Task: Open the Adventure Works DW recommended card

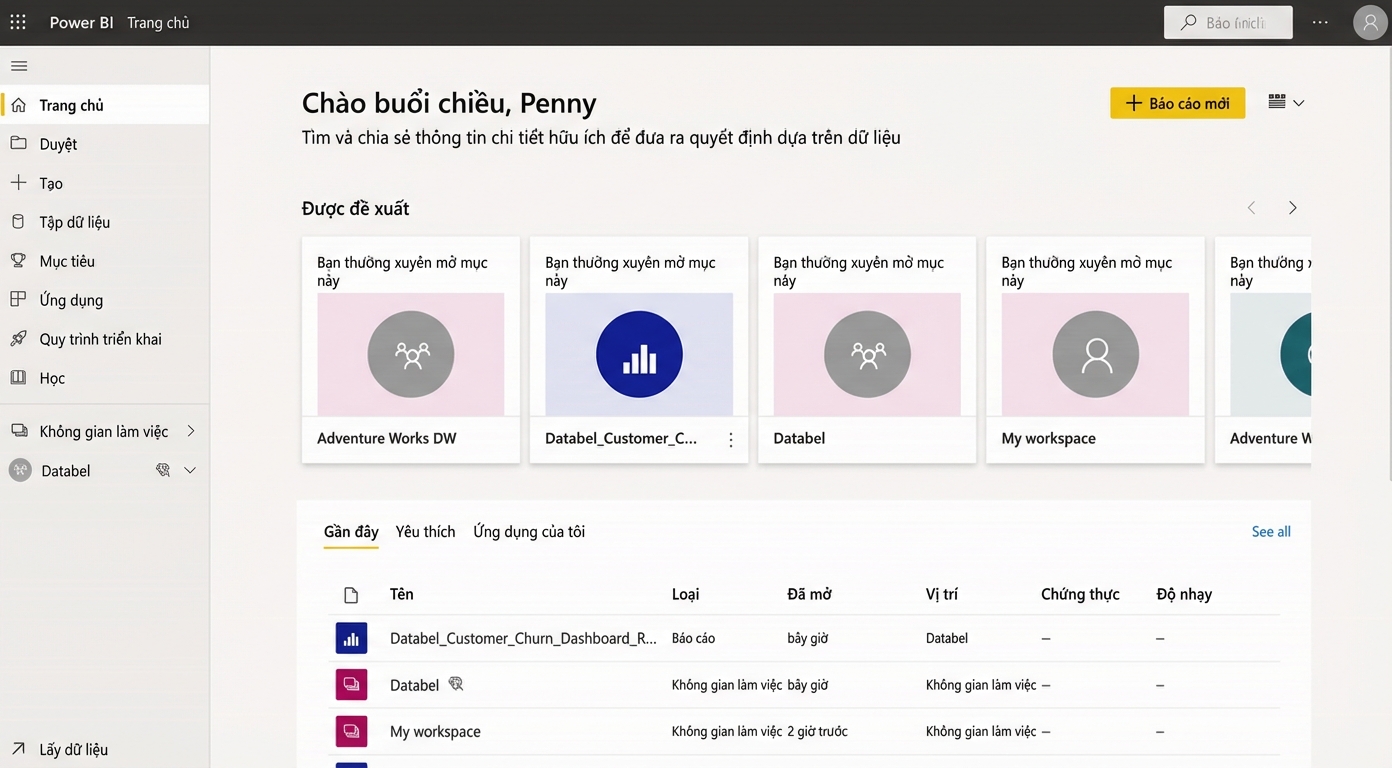Action: pos(411,350)
